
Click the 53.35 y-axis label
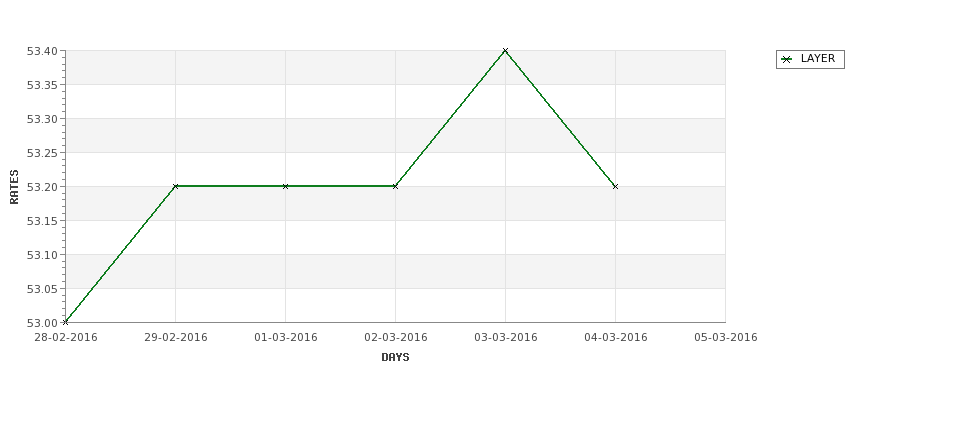coord(42,85)
